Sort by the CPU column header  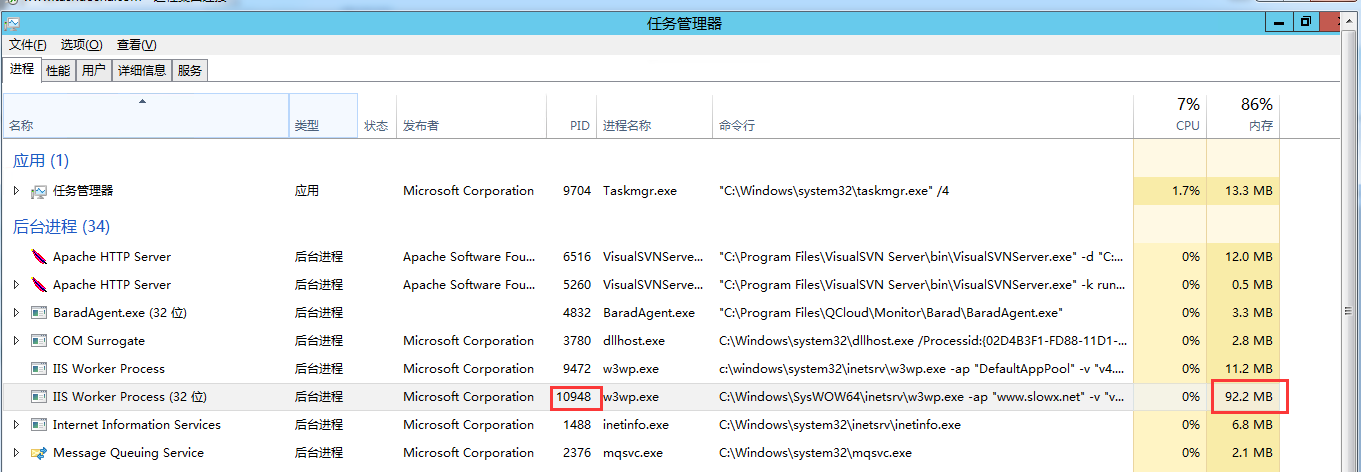point(1170,115)
